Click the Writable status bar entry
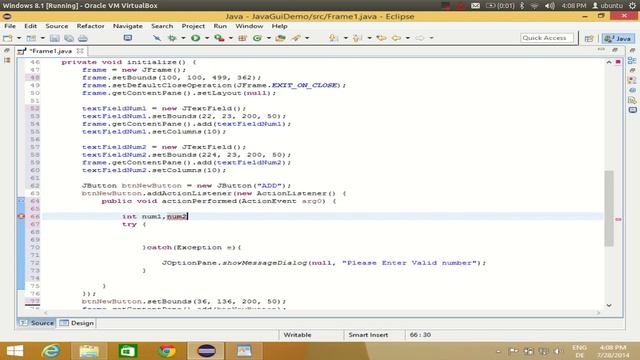Image resolution: width=640 pixels, height=360 pixels. pyautogui.click(x=297, y=335)
